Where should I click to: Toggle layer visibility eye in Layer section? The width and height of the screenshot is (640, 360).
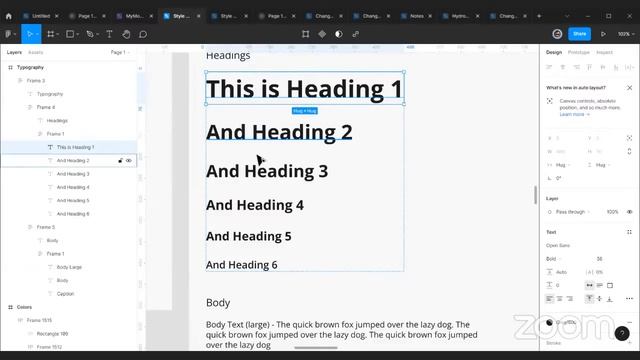coord(629,212)
